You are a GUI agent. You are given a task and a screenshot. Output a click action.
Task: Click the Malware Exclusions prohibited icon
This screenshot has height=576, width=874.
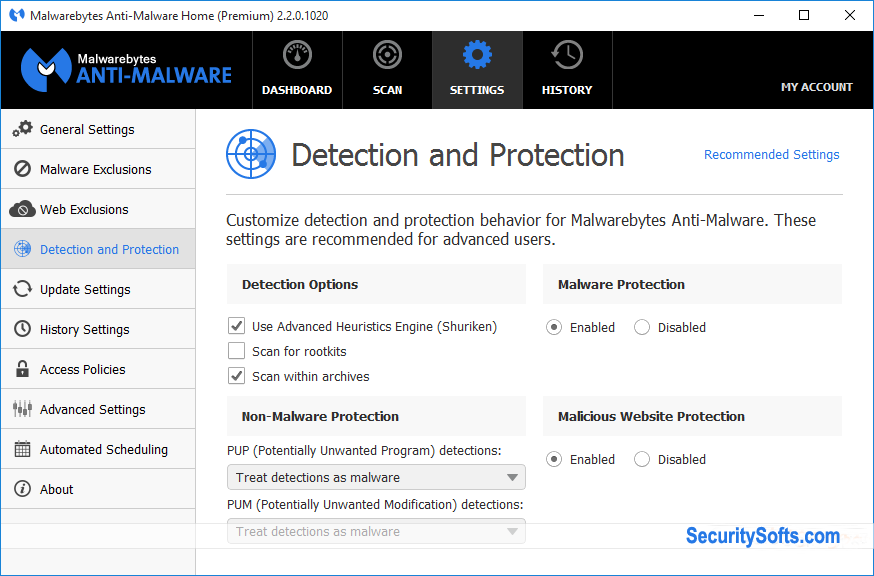coord(22,169)
